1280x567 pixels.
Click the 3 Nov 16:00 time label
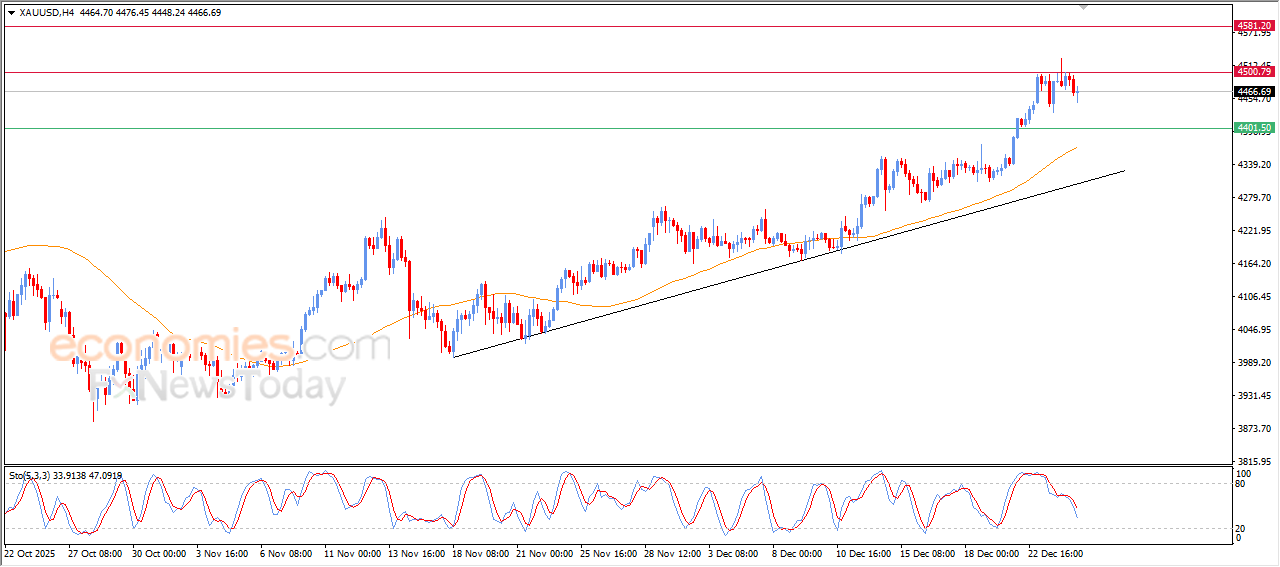[223, 553]
